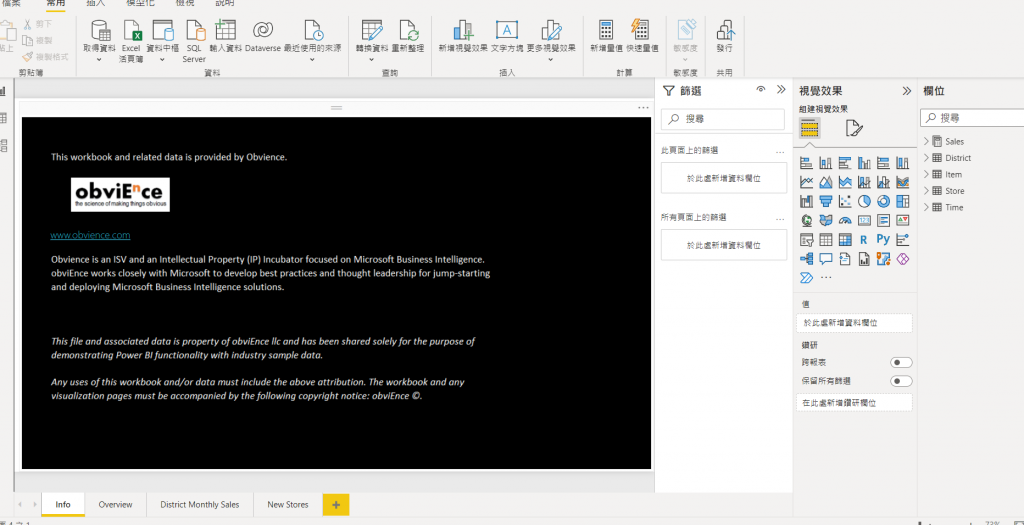Collapse the 篩選 pane with double chevron
Screen dimensions: 1024x525
[781, 89]
